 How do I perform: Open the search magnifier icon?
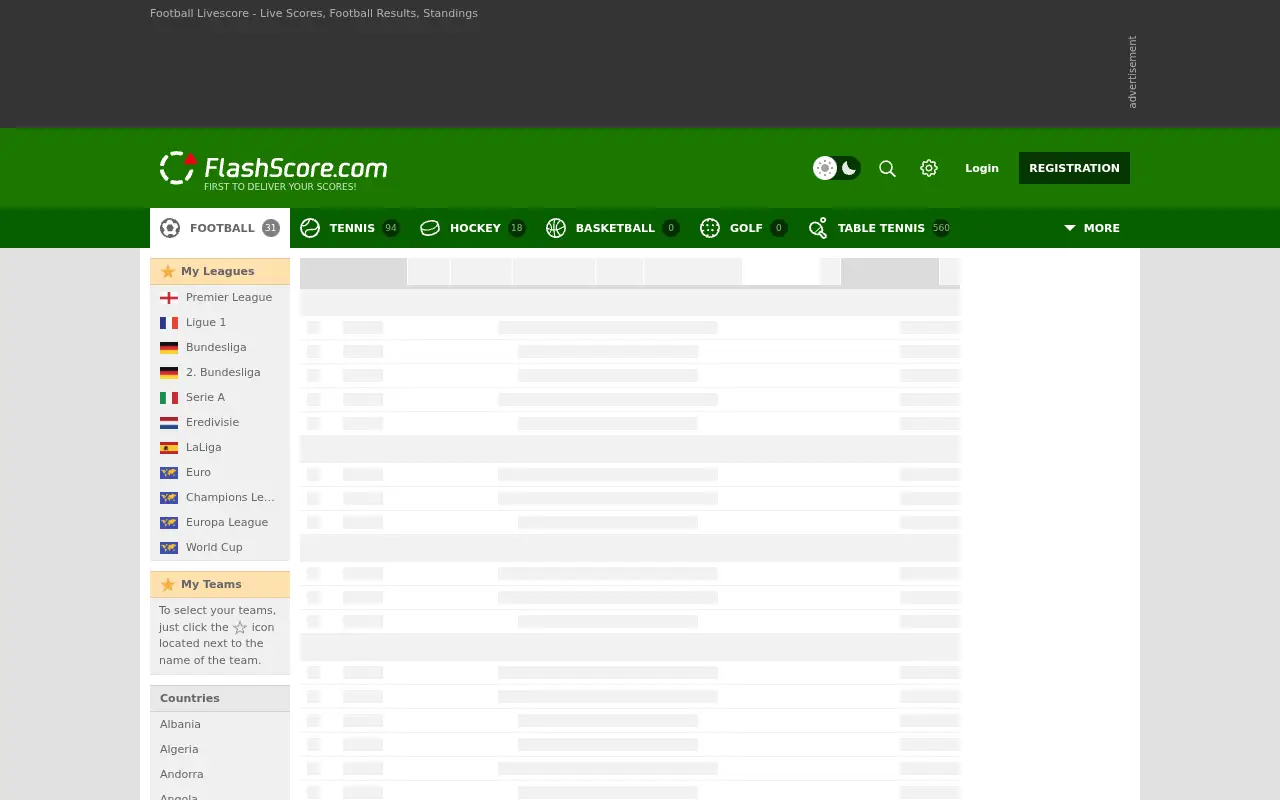pyautogui.click(x=887, y=168)
